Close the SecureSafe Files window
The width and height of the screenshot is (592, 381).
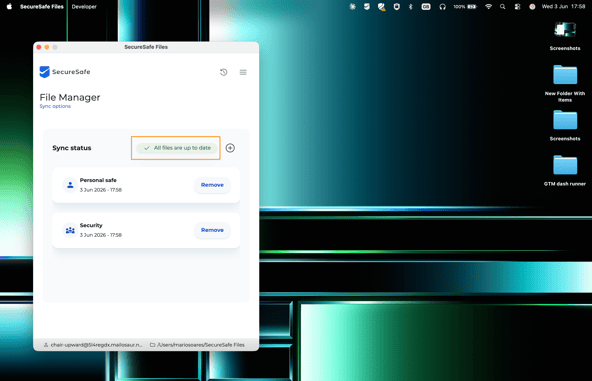(x=39, y=47)
